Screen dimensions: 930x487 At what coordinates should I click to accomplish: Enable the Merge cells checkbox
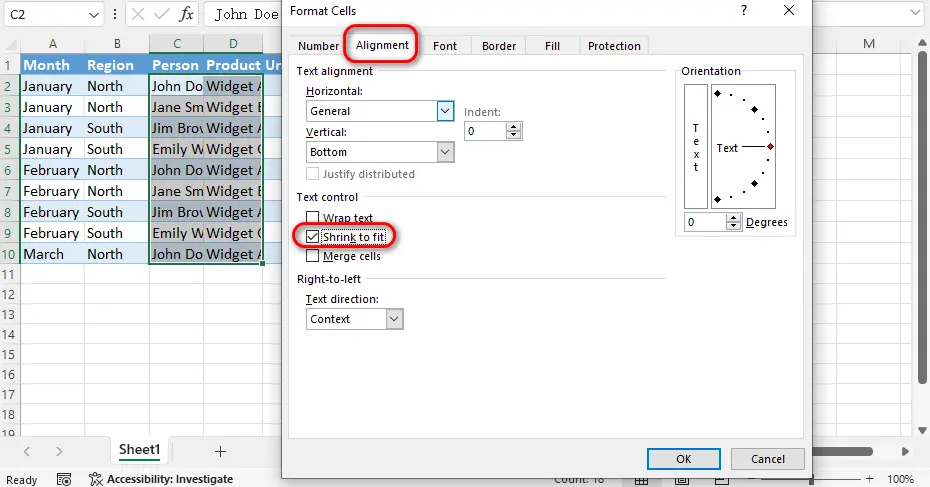(313, 256)
